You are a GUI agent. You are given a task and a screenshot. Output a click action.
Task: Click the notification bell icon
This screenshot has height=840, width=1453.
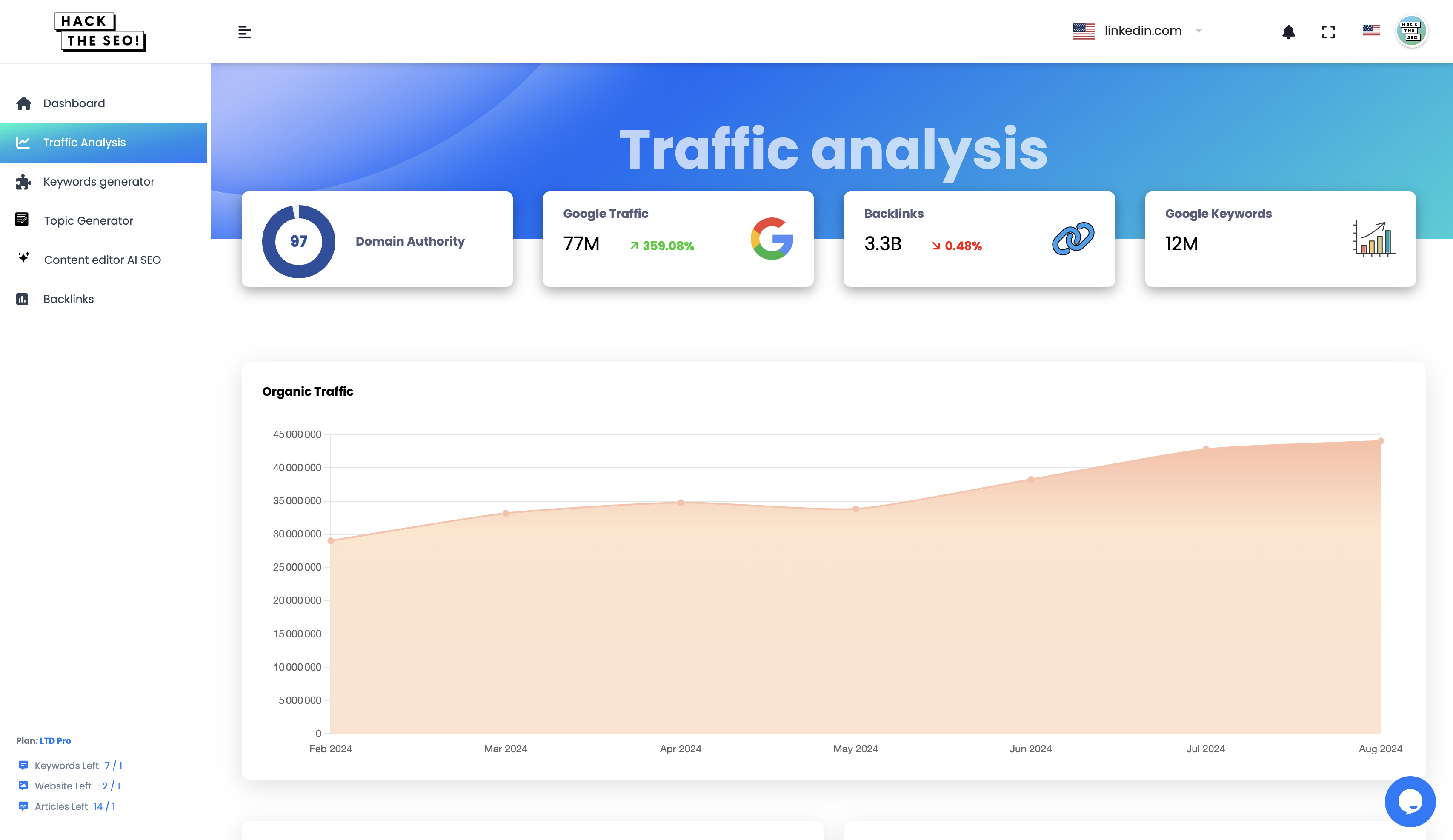click(x=1288, y=32)
